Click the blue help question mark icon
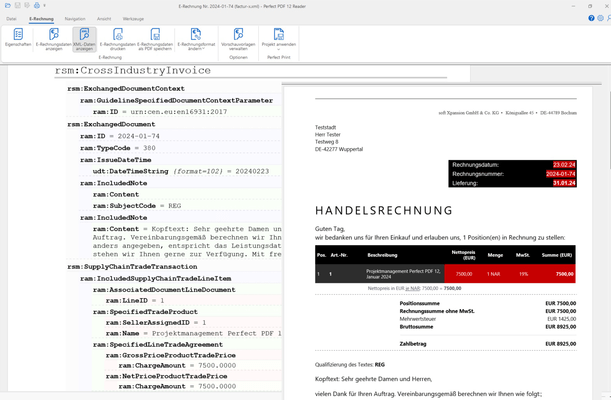The width and height of the screenshot is (611, 400). 591,18
